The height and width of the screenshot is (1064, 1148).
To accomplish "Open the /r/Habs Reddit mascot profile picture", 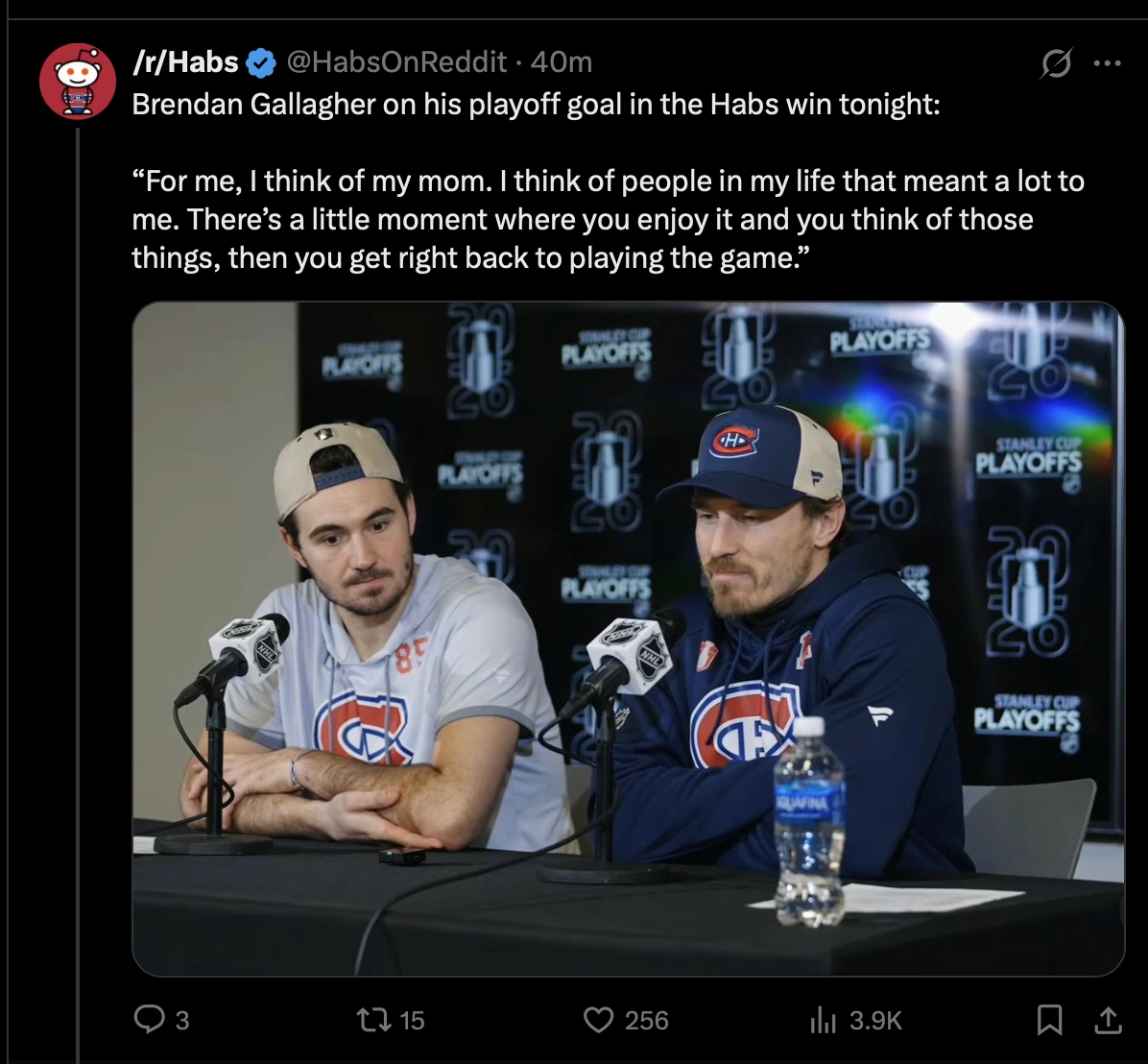I will click(x=78, y=81).
